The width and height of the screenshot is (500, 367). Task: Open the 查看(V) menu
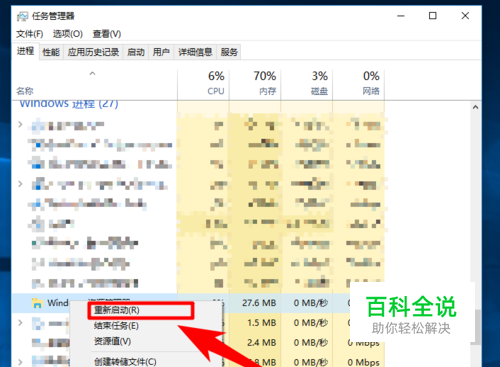coord(107,34)
